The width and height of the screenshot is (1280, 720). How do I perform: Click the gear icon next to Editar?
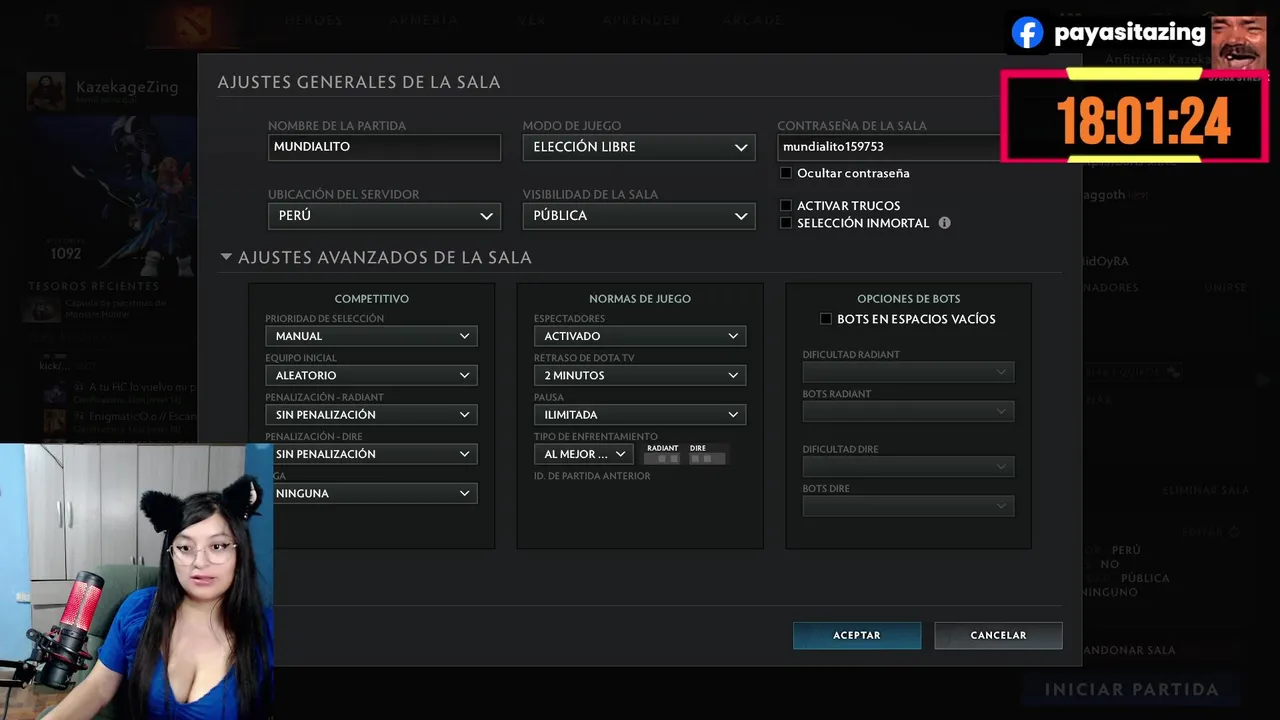tap(1234, 532)
